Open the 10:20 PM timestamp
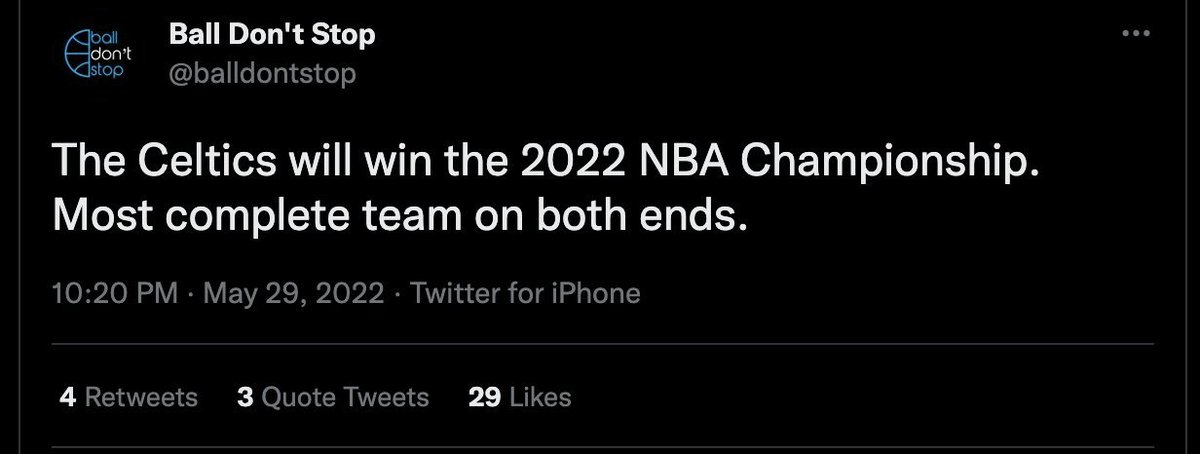 point(114,294)
